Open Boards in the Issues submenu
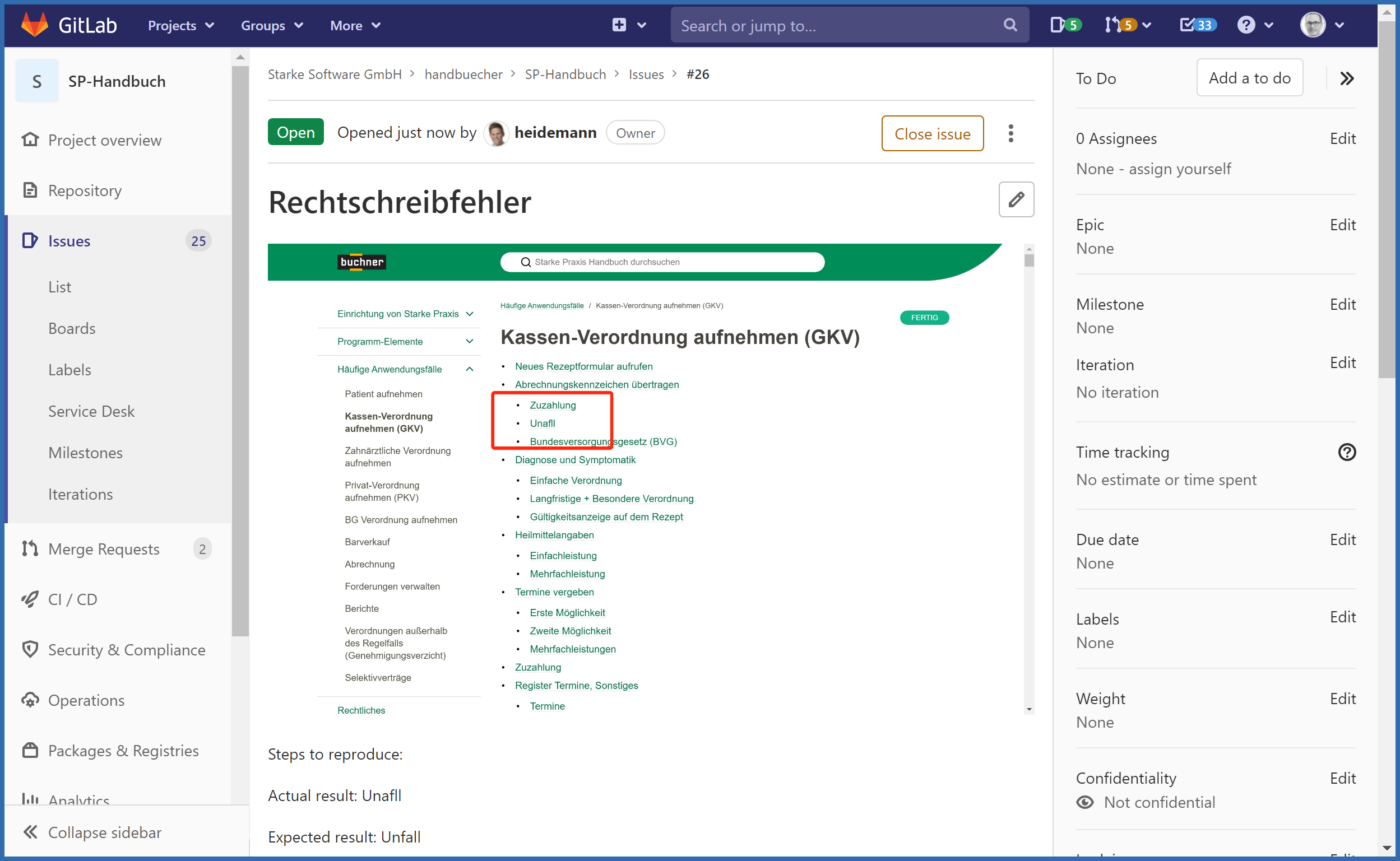 72,329
